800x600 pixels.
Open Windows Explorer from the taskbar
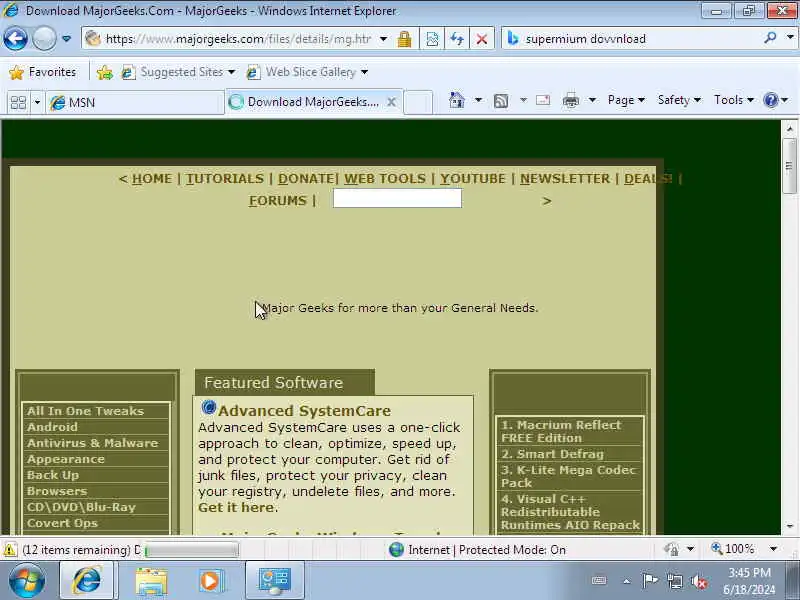pyautogui.click(x=151, y=580)
